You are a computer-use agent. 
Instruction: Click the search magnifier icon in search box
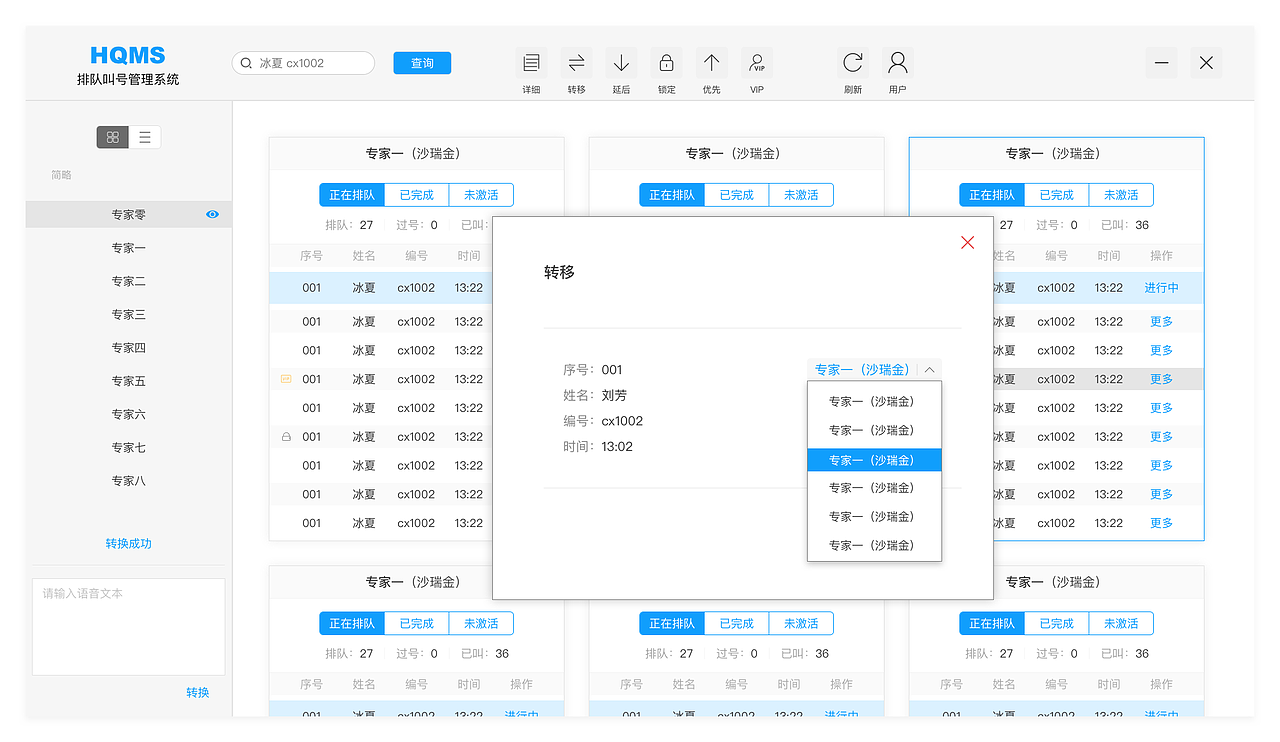(x=246, y=62)
